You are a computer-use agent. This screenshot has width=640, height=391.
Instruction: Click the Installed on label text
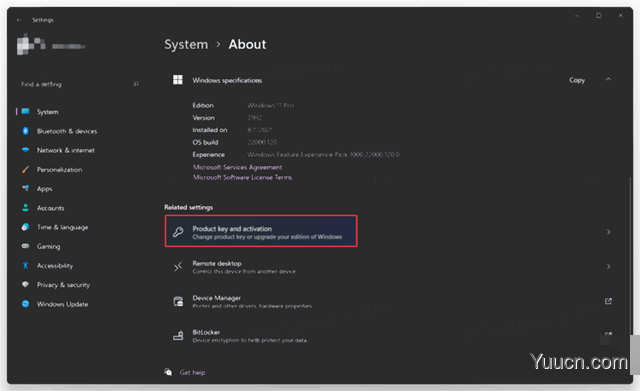210,130
